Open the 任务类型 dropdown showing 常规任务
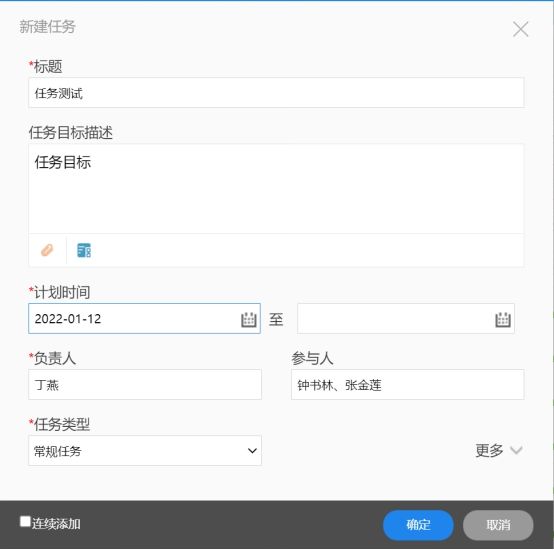The image size is (554, 550). pyautogui.click(x=145, y=451)
